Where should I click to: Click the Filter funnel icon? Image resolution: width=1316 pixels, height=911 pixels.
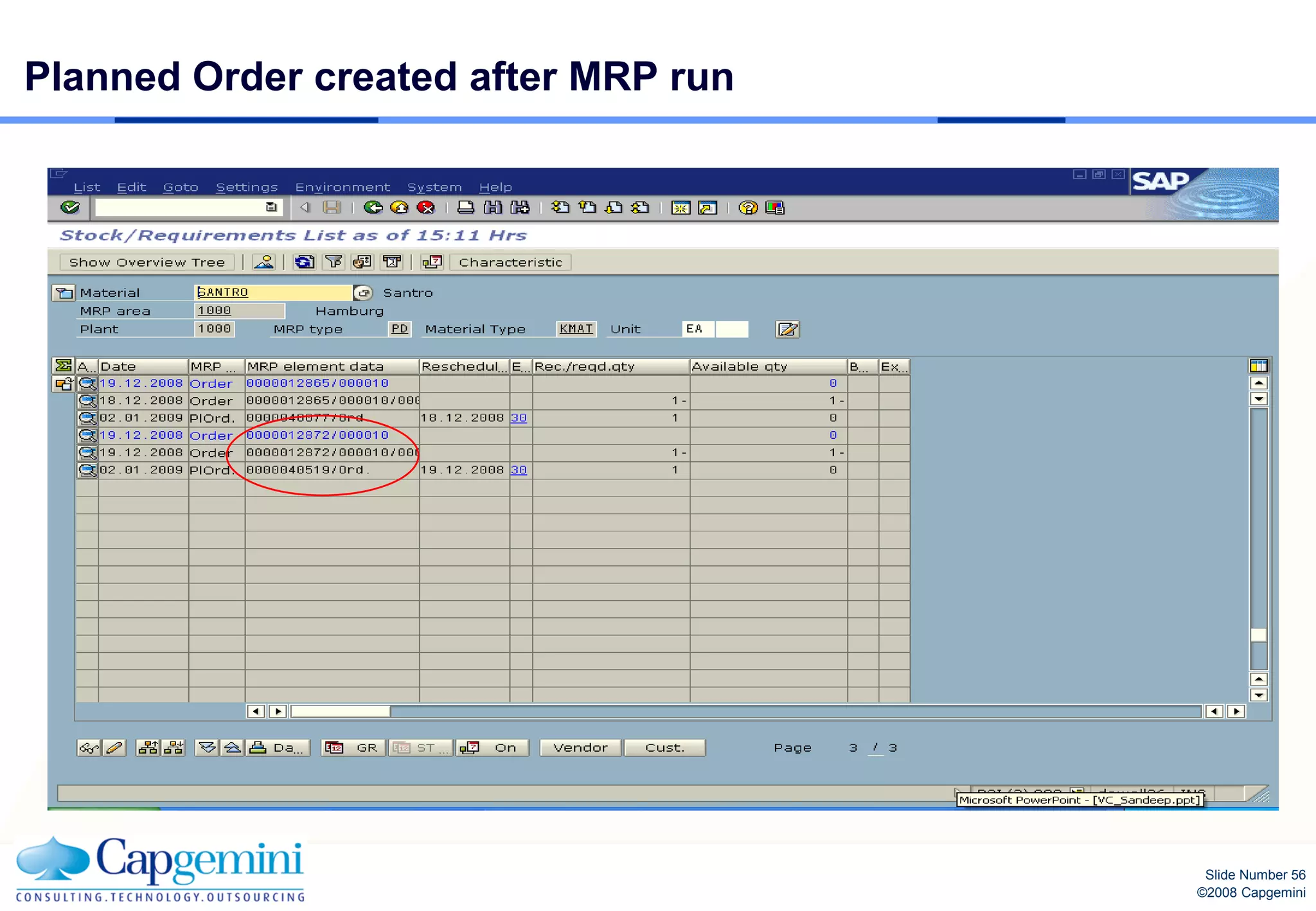coord(333,262)
